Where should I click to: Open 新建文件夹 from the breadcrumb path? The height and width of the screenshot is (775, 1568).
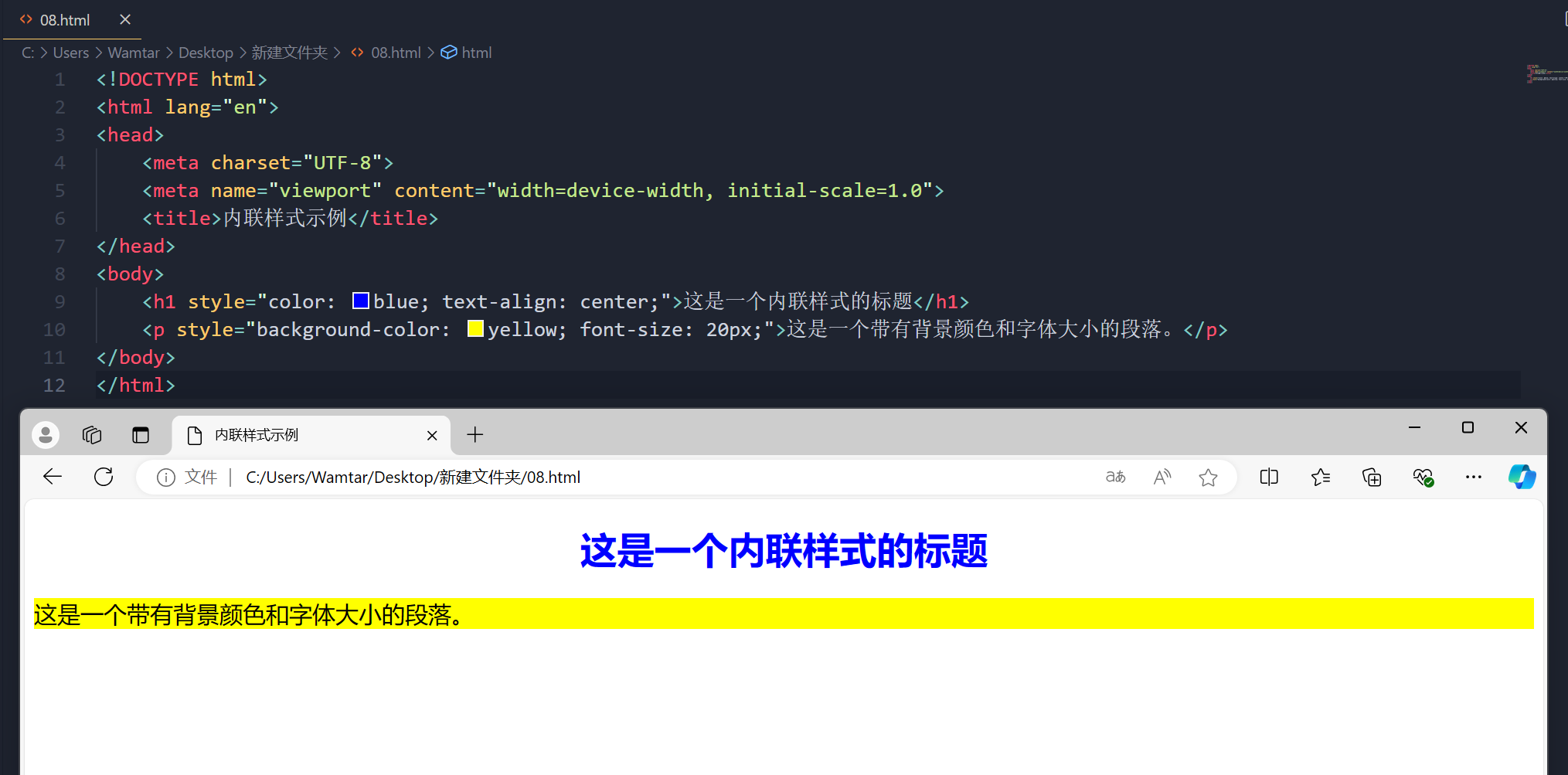(290, 53)
